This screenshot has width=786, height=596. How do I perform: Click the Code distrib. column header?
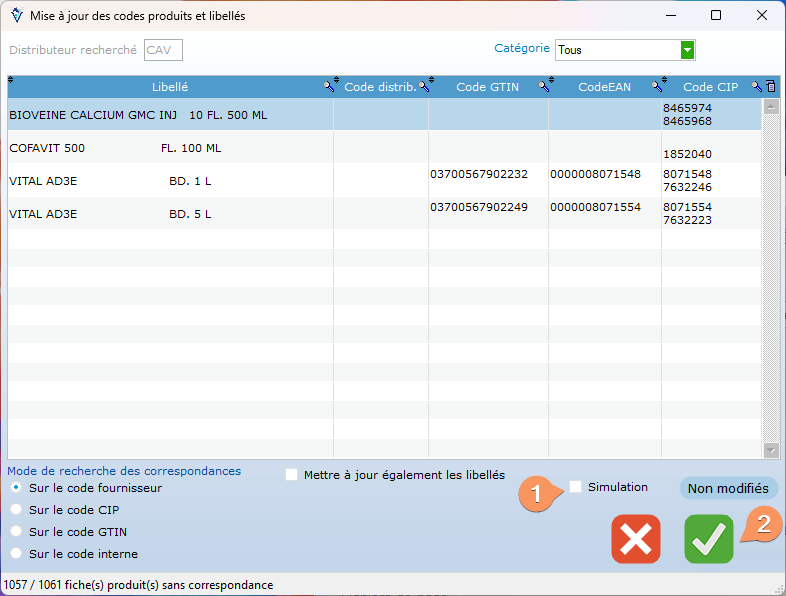[380, 87]
